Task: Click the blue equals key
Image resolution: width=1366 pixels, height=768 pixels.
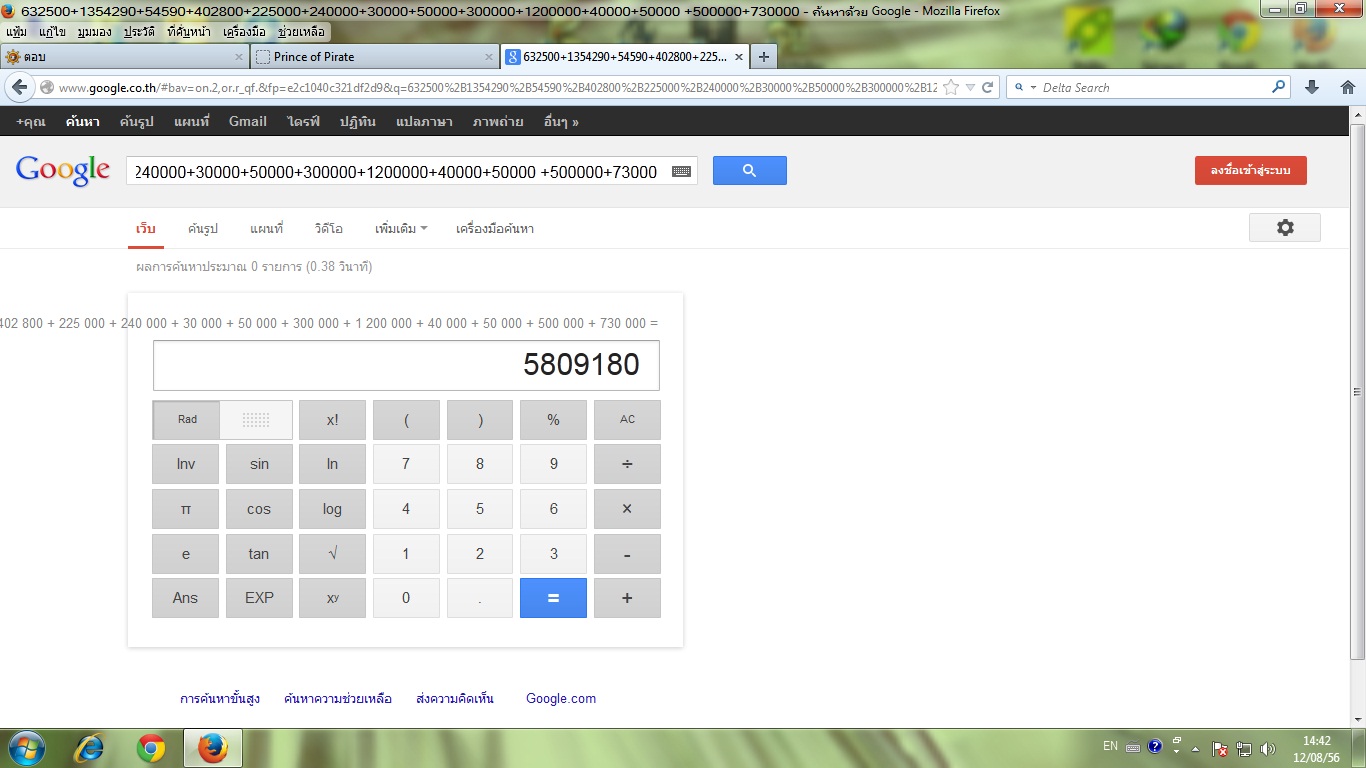Action: pos(553,598)
